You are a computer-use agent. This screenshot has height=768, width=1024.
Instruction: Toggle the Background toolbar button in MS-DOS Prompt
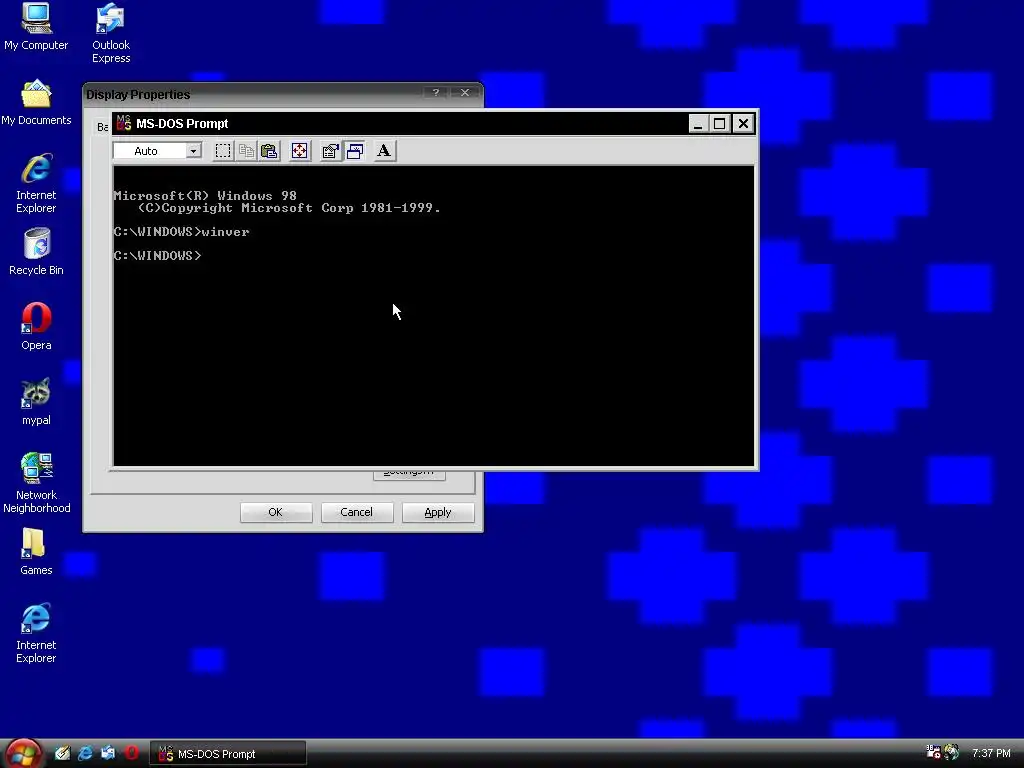coord(355,151)
